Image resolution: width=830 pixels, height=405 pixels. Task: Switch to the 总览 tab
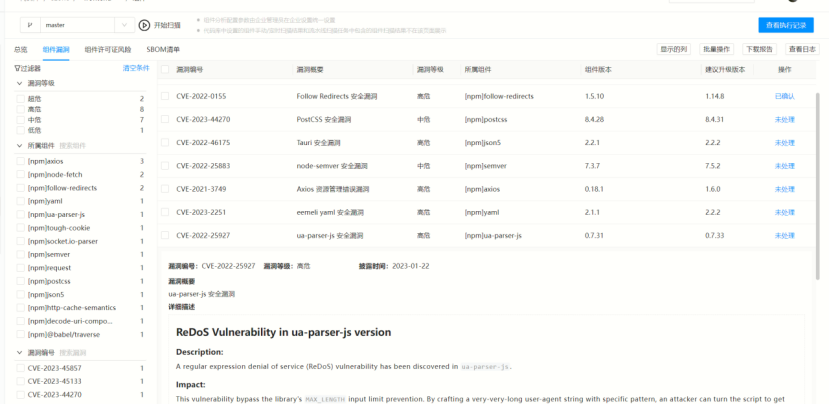click(20, 48)
